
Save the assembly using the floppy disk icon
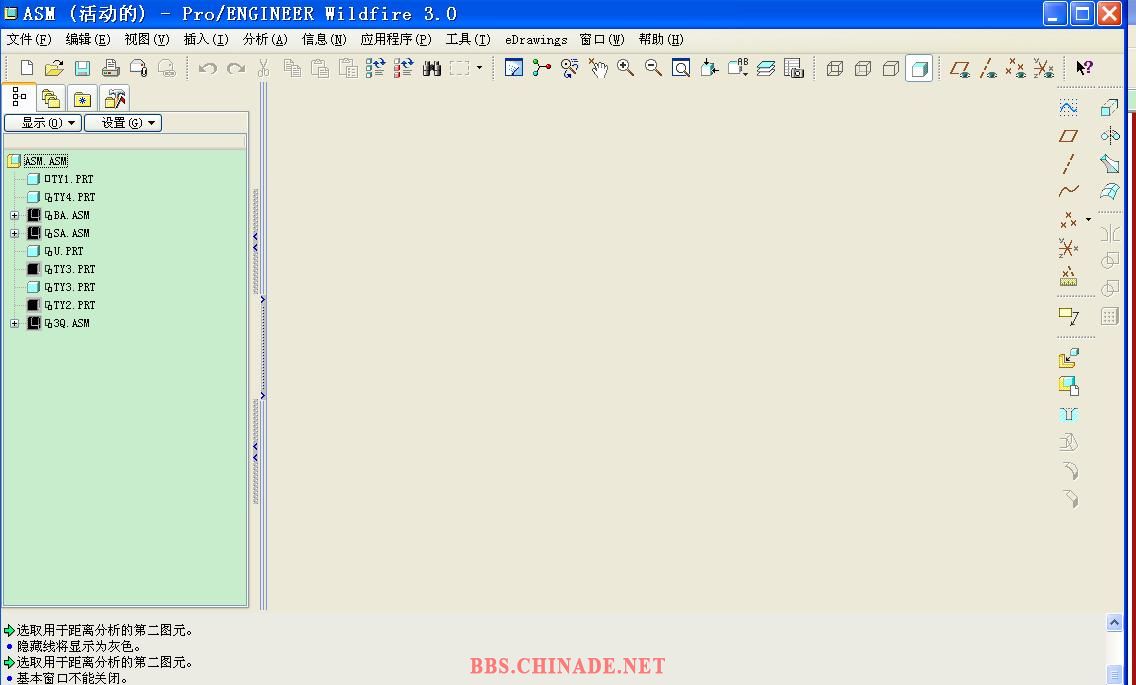coord(83,68)
